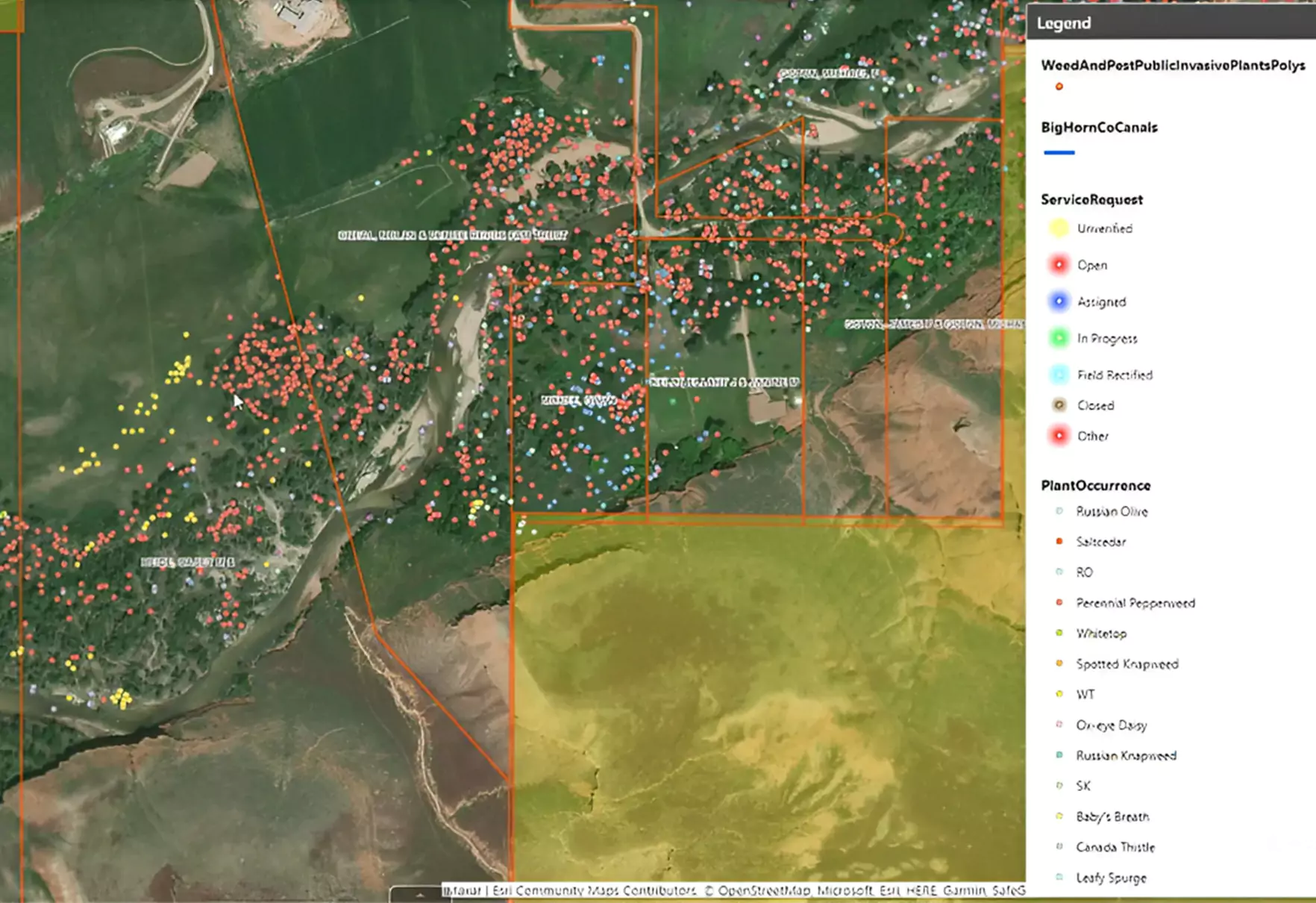Click the Canada Thistle label
This screenshot has height=903, width=1316.
pyautogui.click(x=1115, y=847)
